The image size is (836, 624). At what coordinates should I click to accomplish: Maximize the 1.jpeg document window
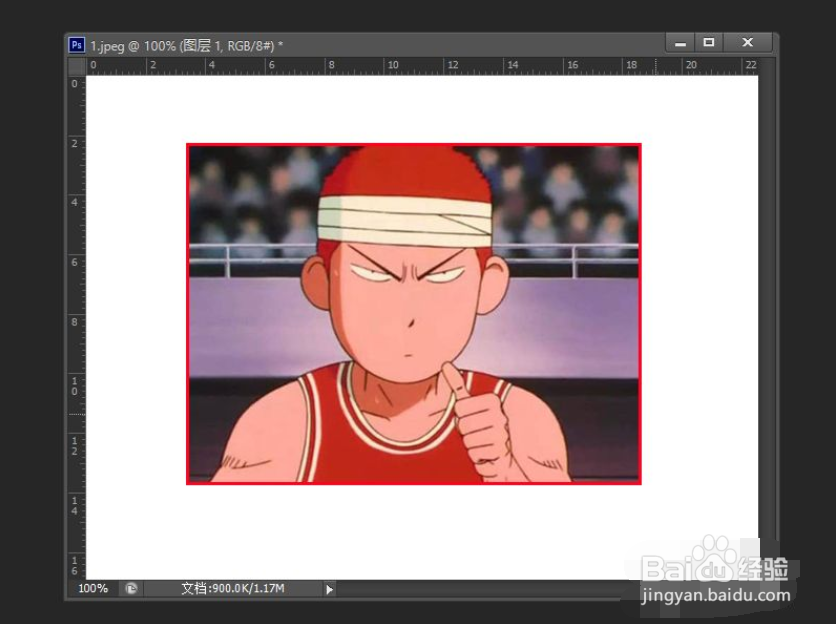709,43
